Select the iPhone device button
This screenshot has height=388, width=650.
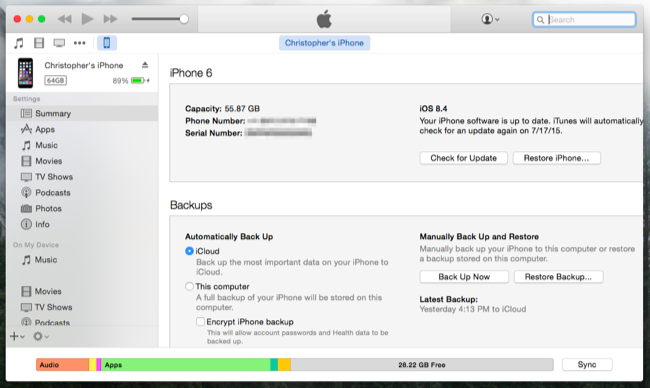coord(107,43)
